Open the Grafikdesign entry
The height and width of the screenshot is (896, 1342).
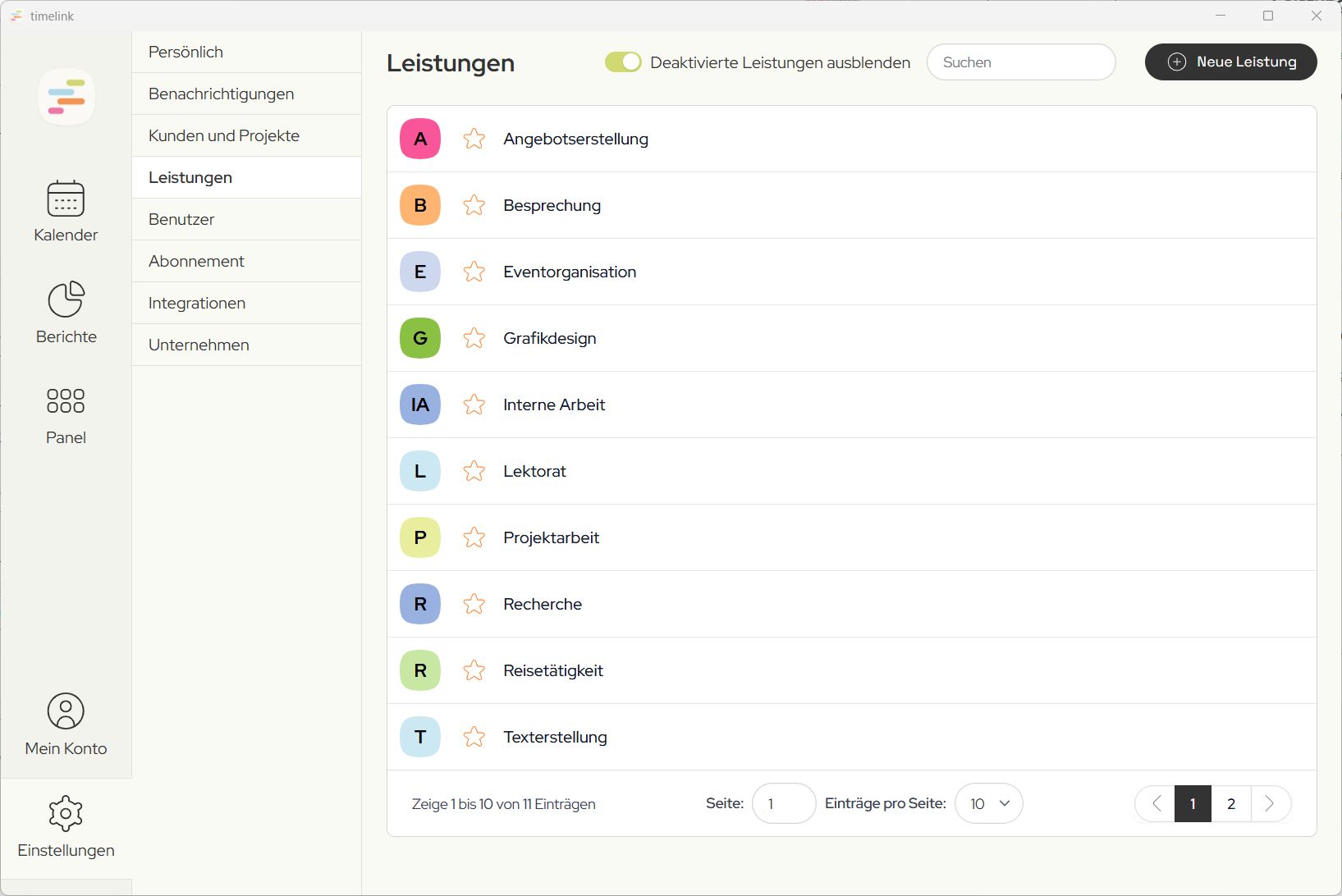coord(852,338)
